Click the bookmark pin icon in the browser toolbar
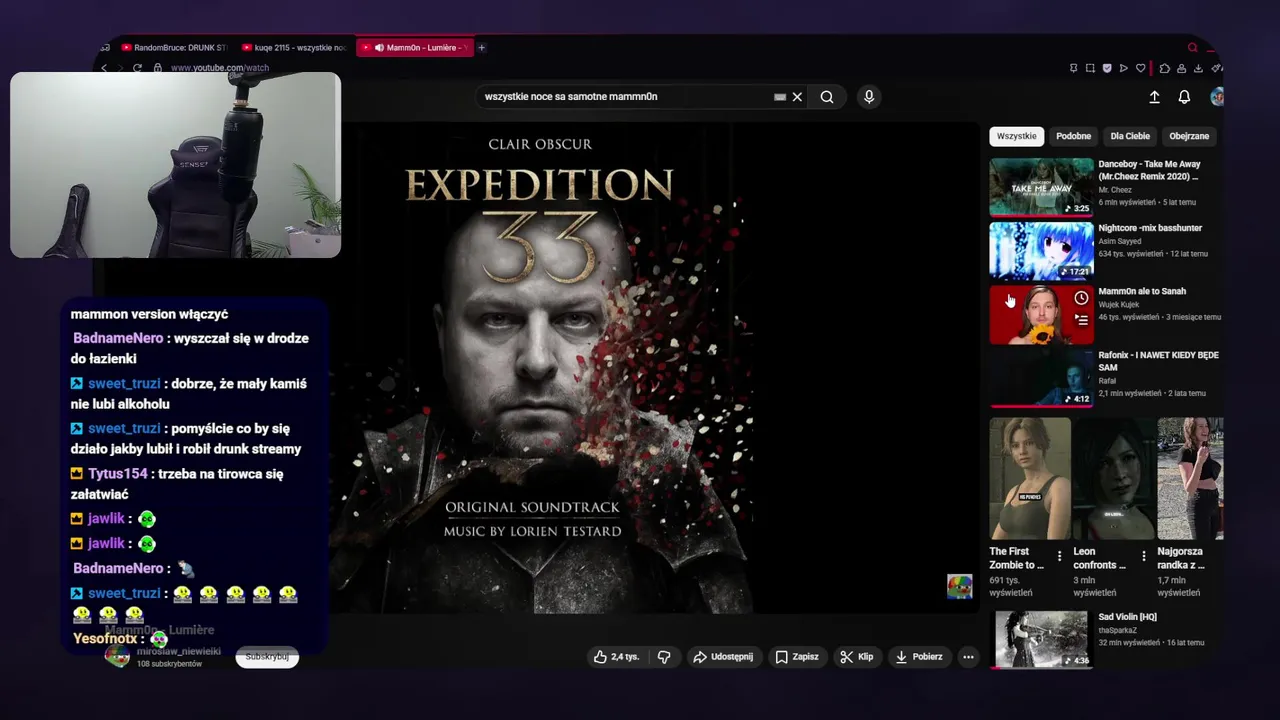 point(1073,68)
